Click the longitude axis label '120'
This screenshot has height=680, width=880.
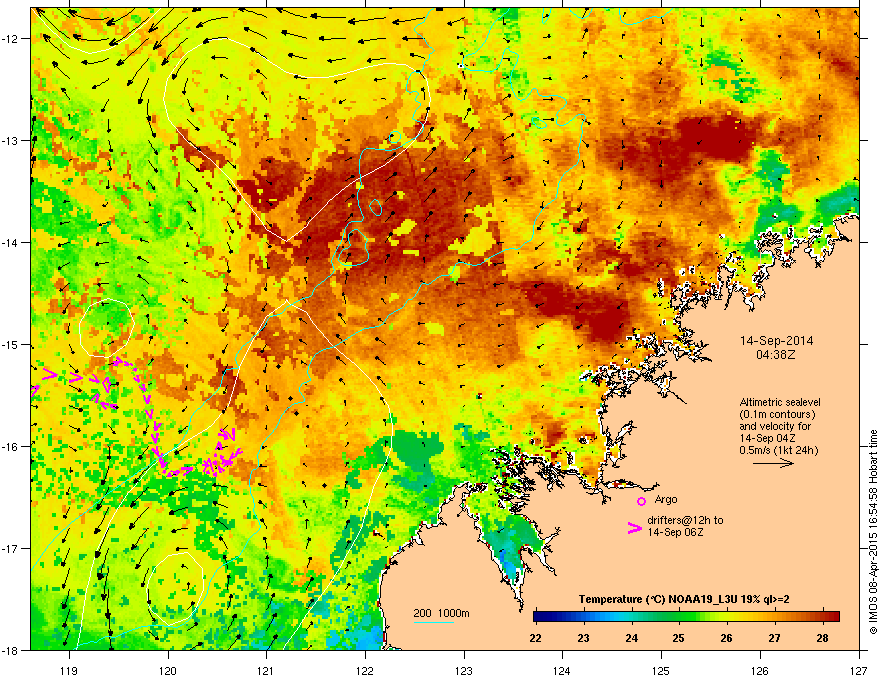click(x=168, y=670)
